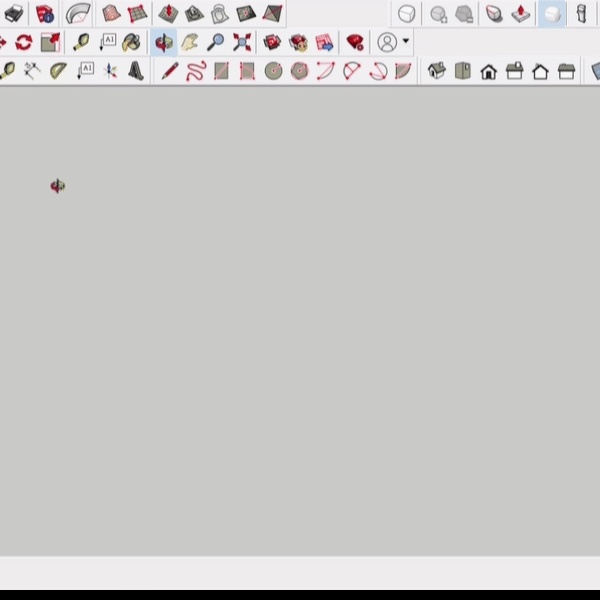Viewport: 600px width, 600px height.
Task: Select Tape Measure tool in second row
Action: pyautogui.click(x=81, y=42)
